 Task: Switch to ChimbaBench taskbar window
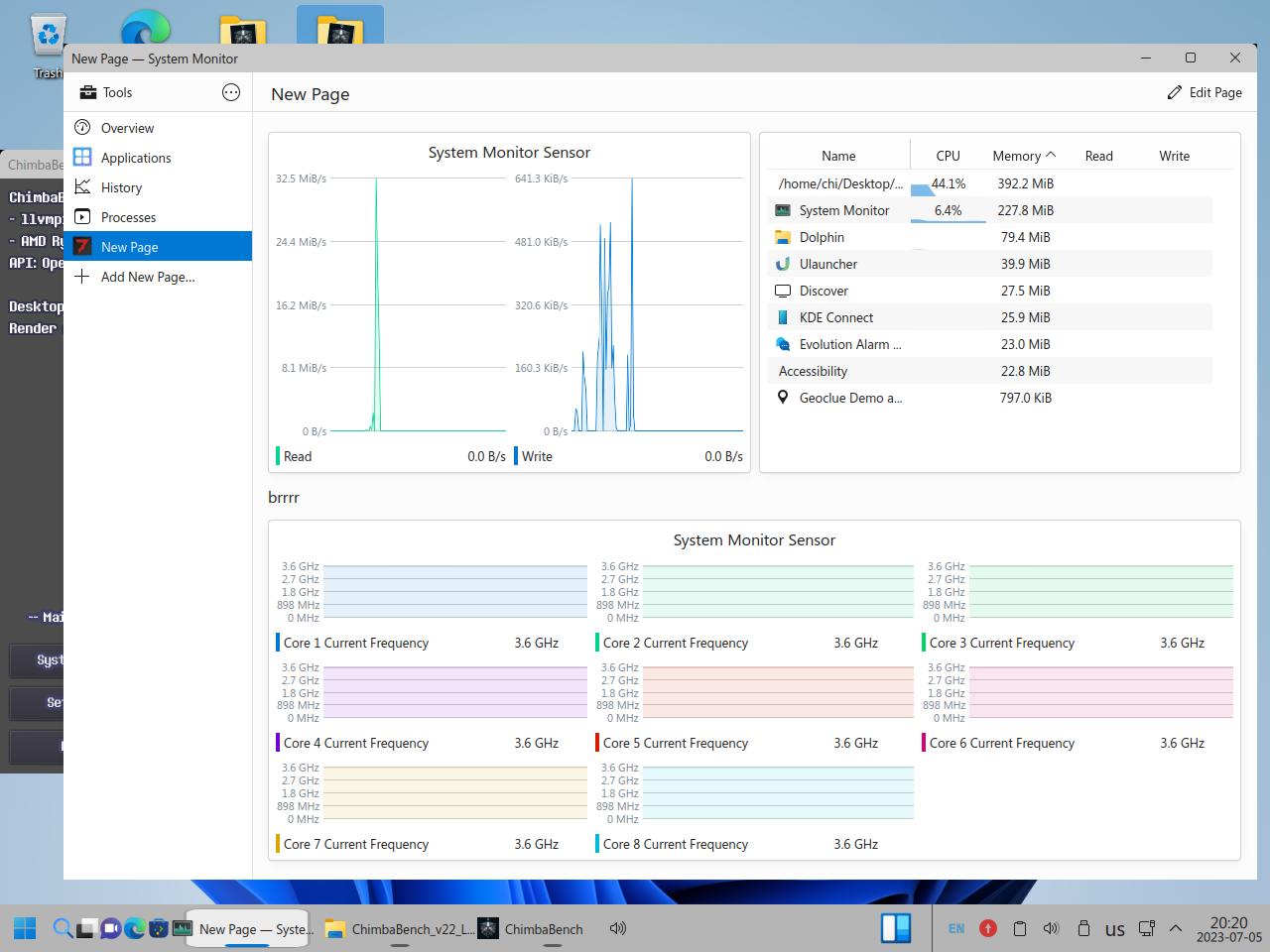pos(531,929)
